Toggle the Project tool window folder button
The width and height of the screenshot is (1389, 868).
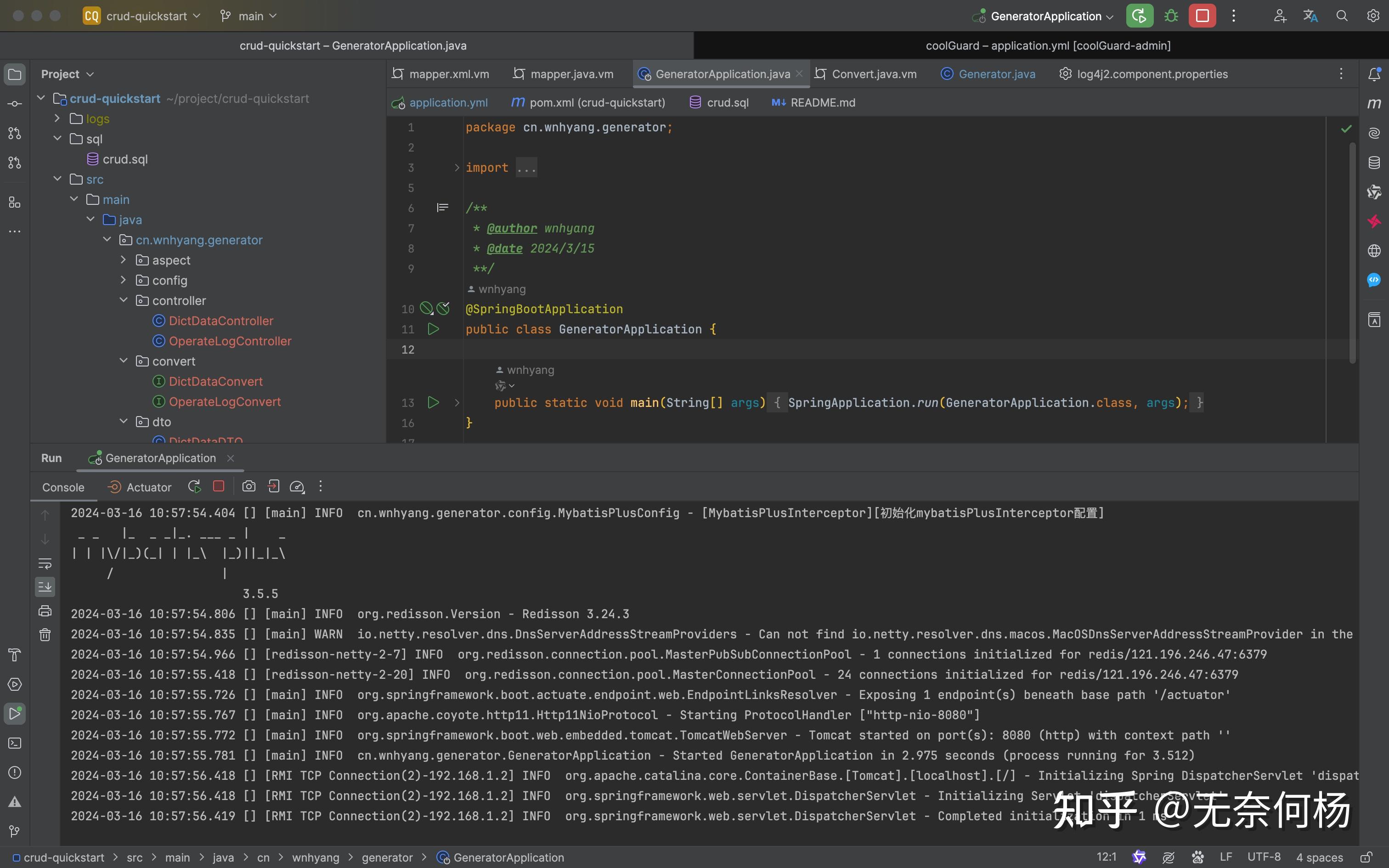15,74
